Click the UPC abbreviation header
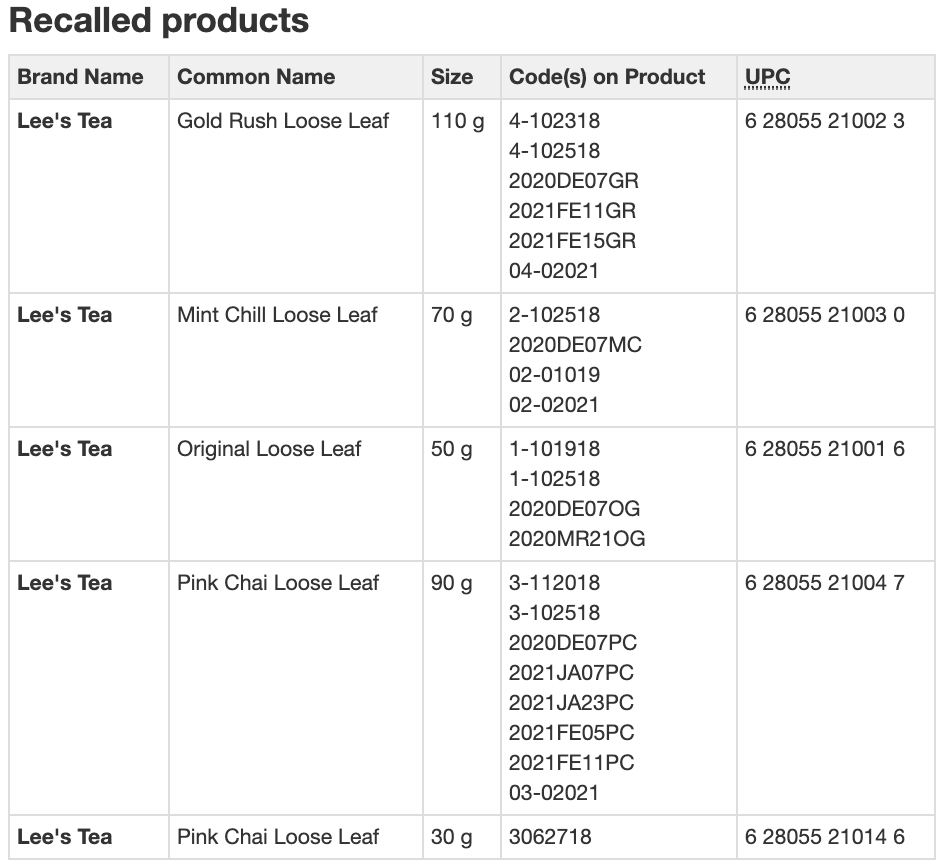 767,77
